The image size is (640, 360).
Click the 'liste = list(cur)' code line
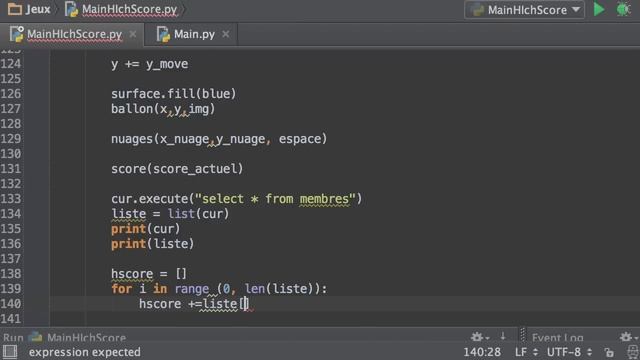170,214
